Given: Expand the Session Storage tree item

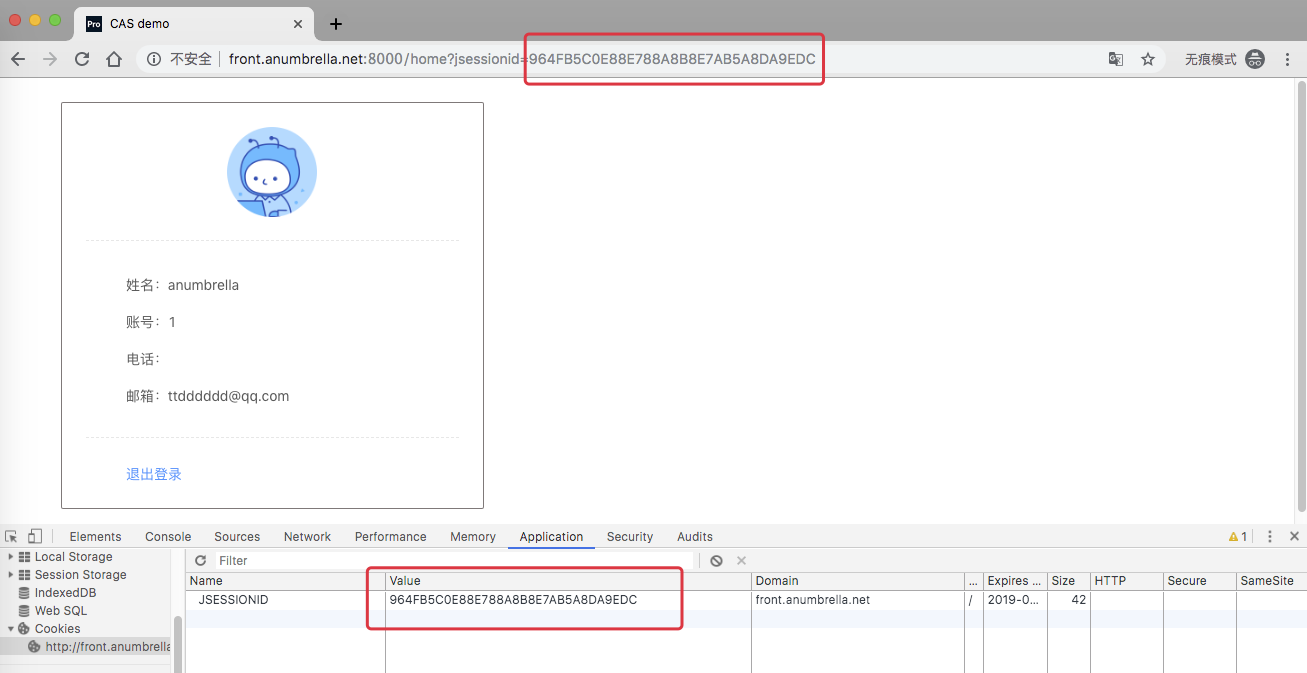Looking at the screenshot, I should (10, 574).
